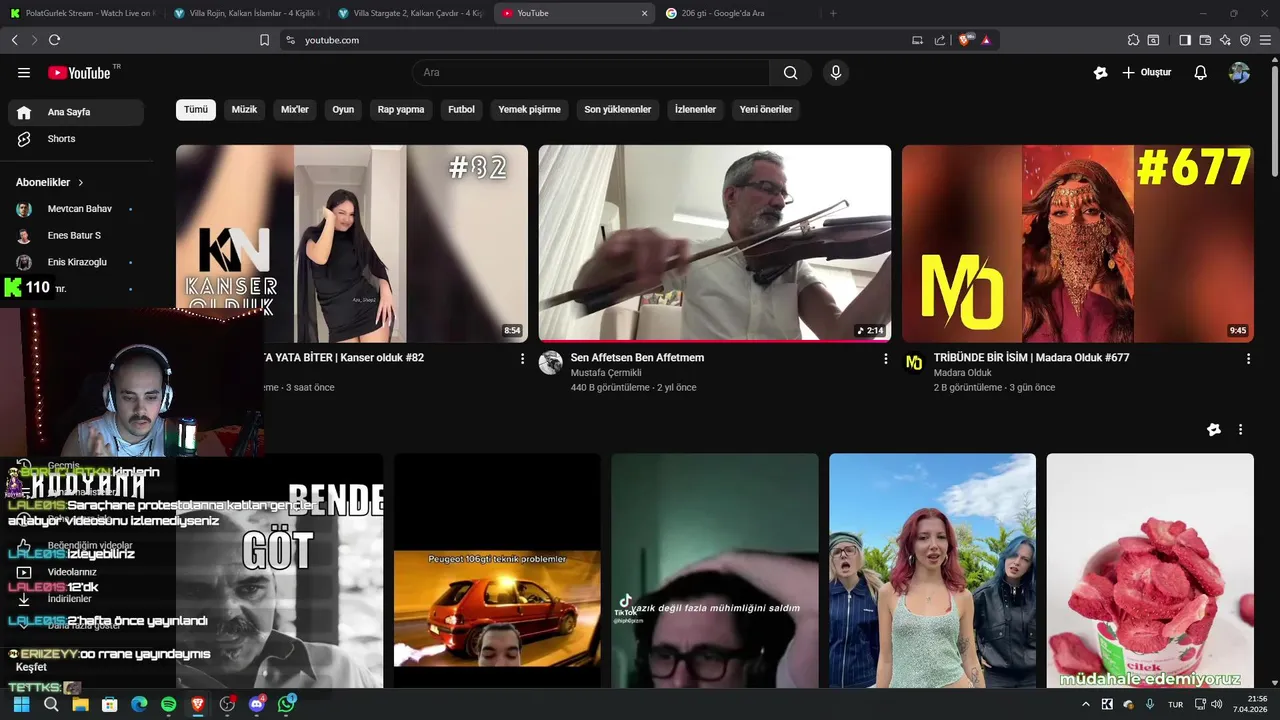
Task: Select the Mix'ler filter chip
Action: click(295, 109)
